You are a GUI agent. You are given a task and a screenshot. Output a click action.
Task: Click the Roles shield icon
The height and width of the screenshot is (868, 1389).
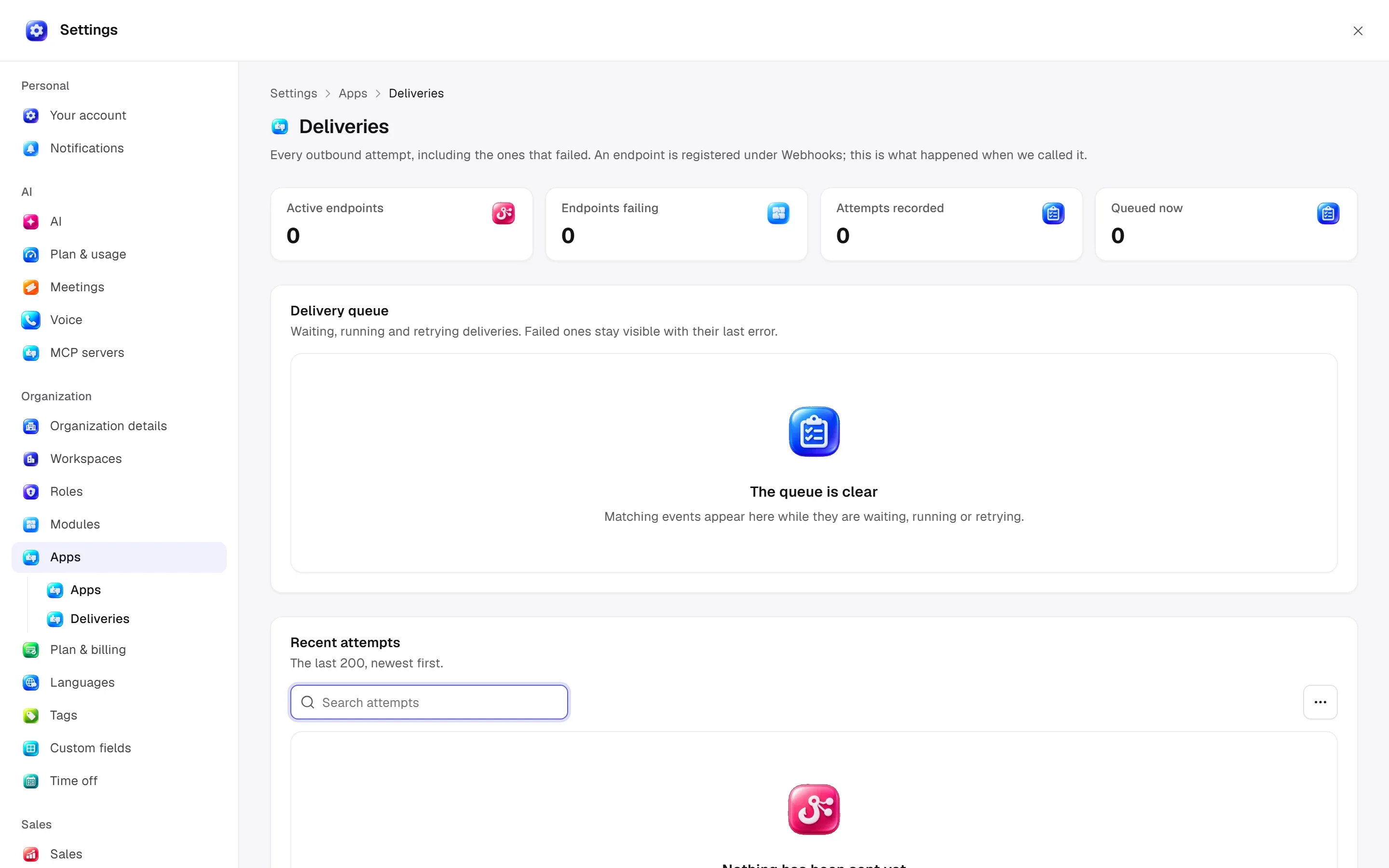pos(31,492)
